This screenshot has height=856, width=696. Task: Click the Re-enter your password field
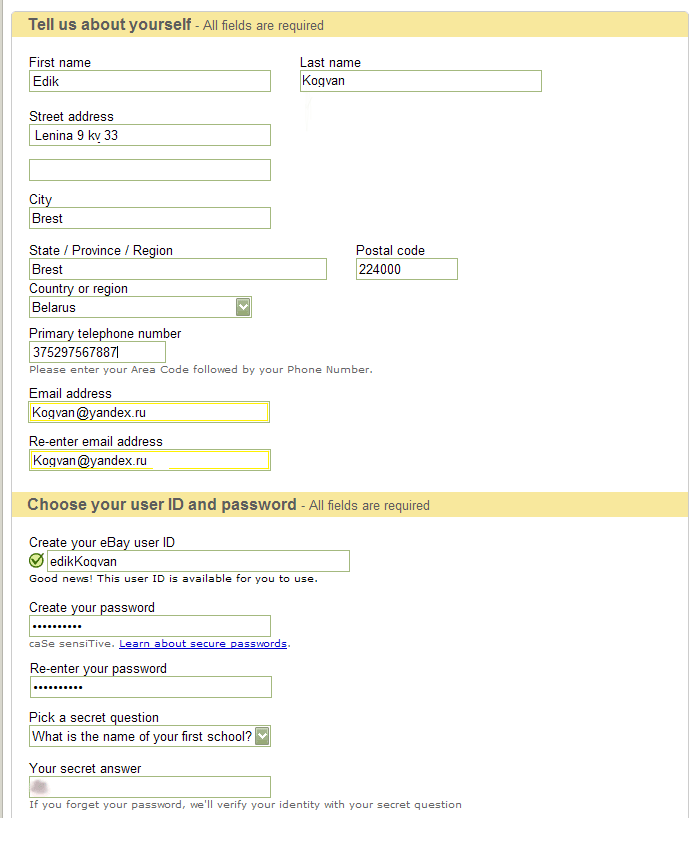[x=150, y=687]
